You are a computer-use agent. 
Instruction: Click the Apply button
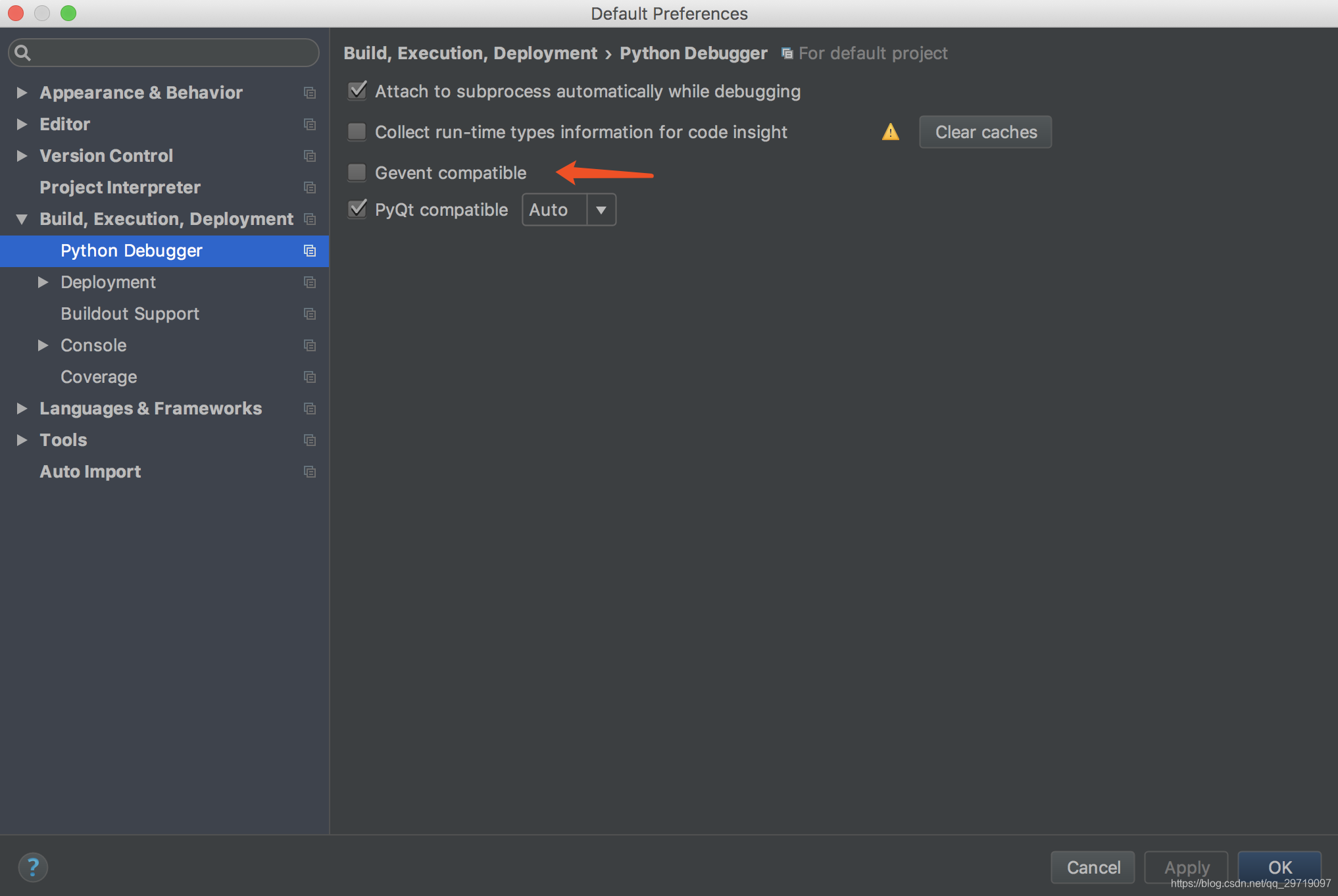coord(1185,867)
